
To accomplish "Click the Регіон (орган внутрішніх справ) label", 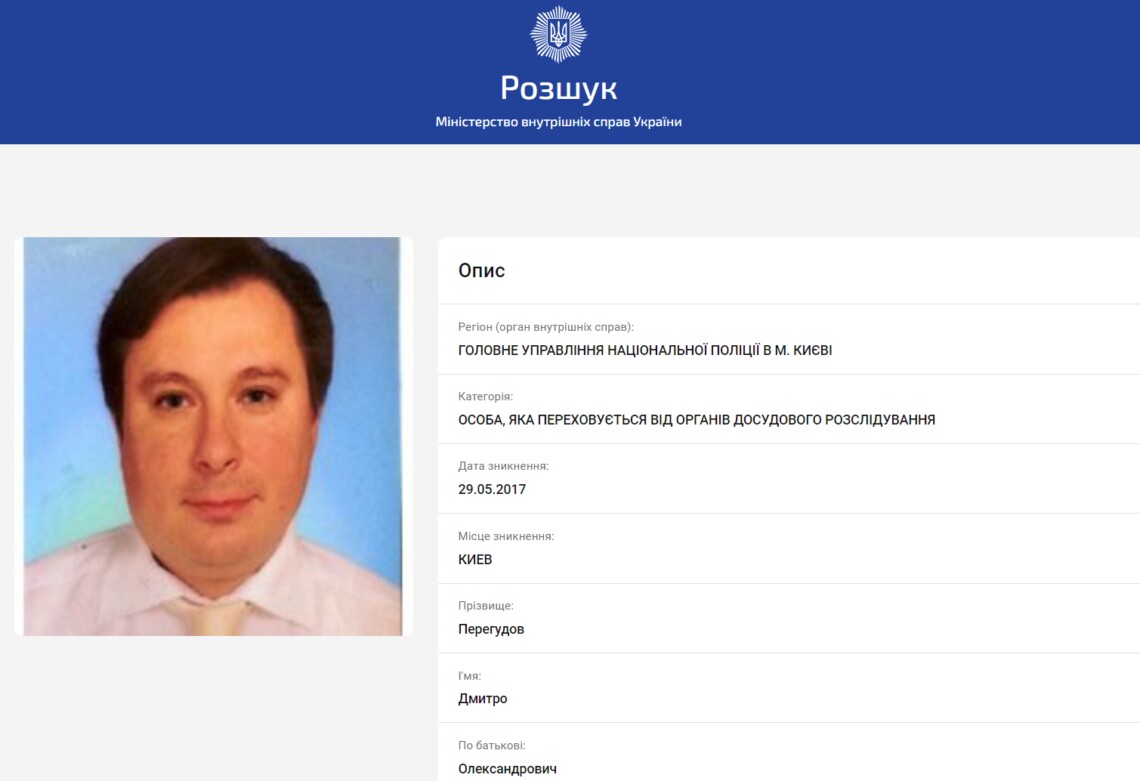I will click(546, 327).
